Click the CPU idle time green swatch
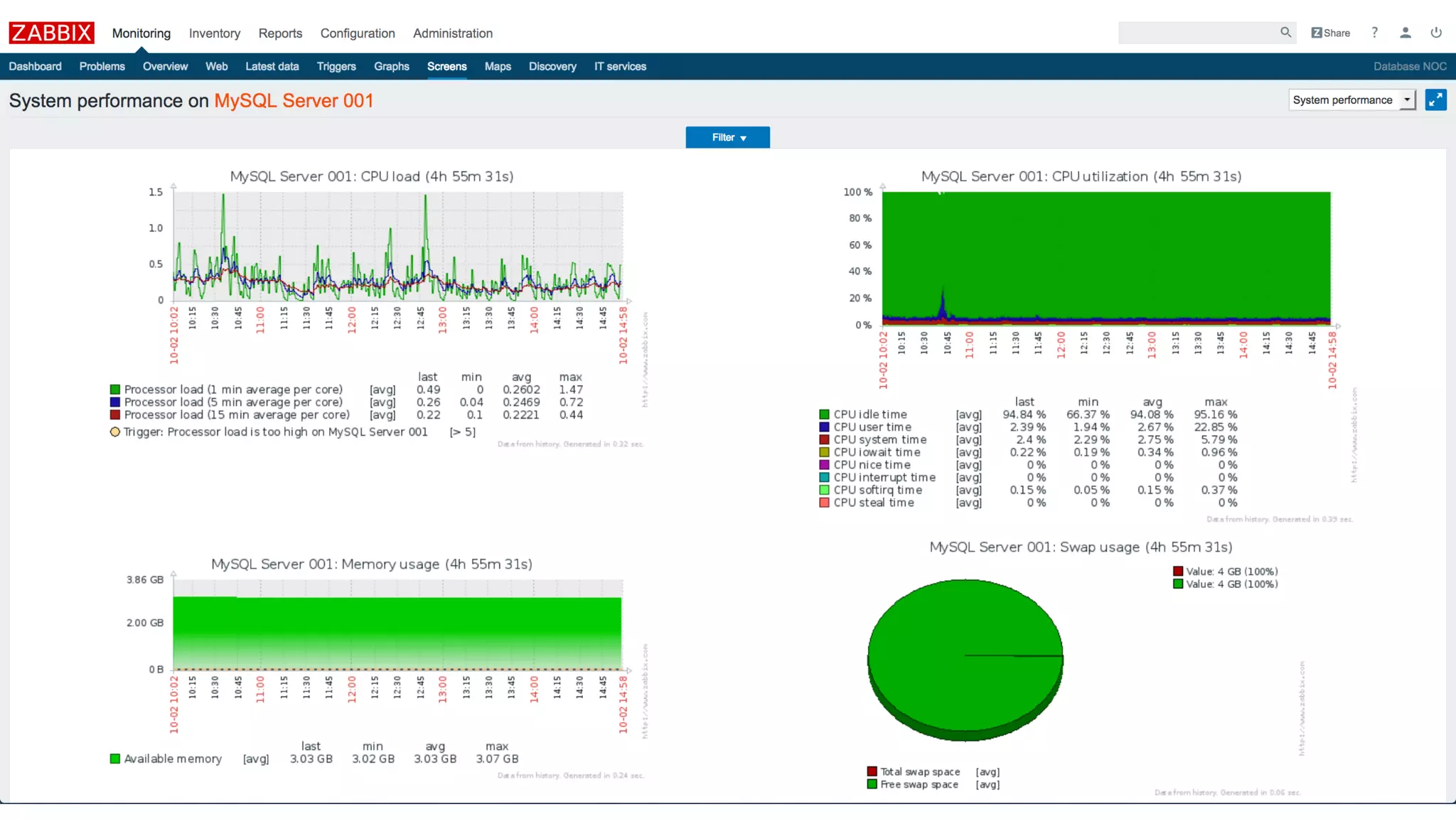This screenshot has width=1456, height=819. tap(824, 414)
